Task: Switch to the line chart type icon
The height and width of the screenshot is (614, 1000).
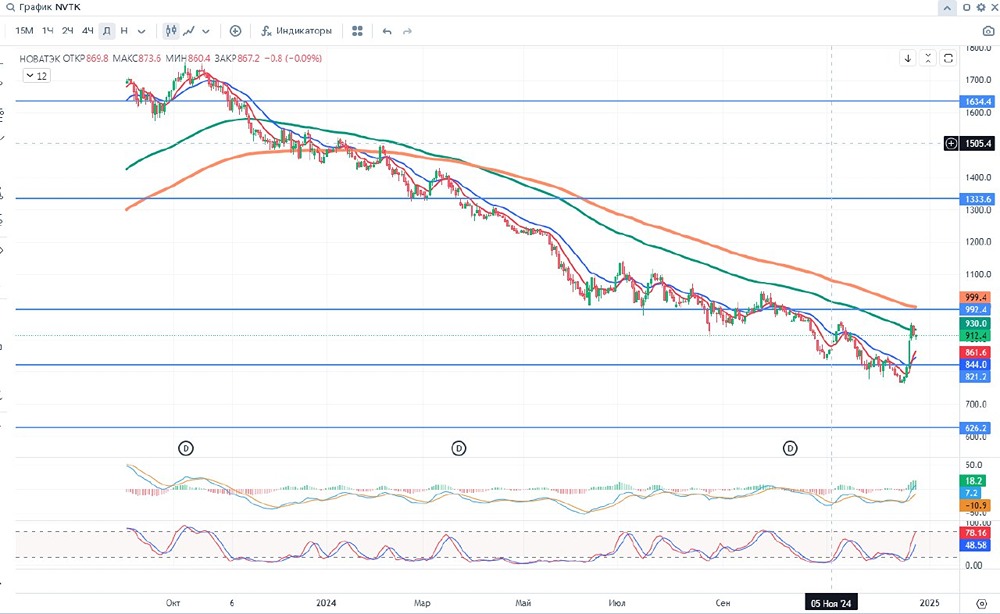Action: (x=189, y=31)
